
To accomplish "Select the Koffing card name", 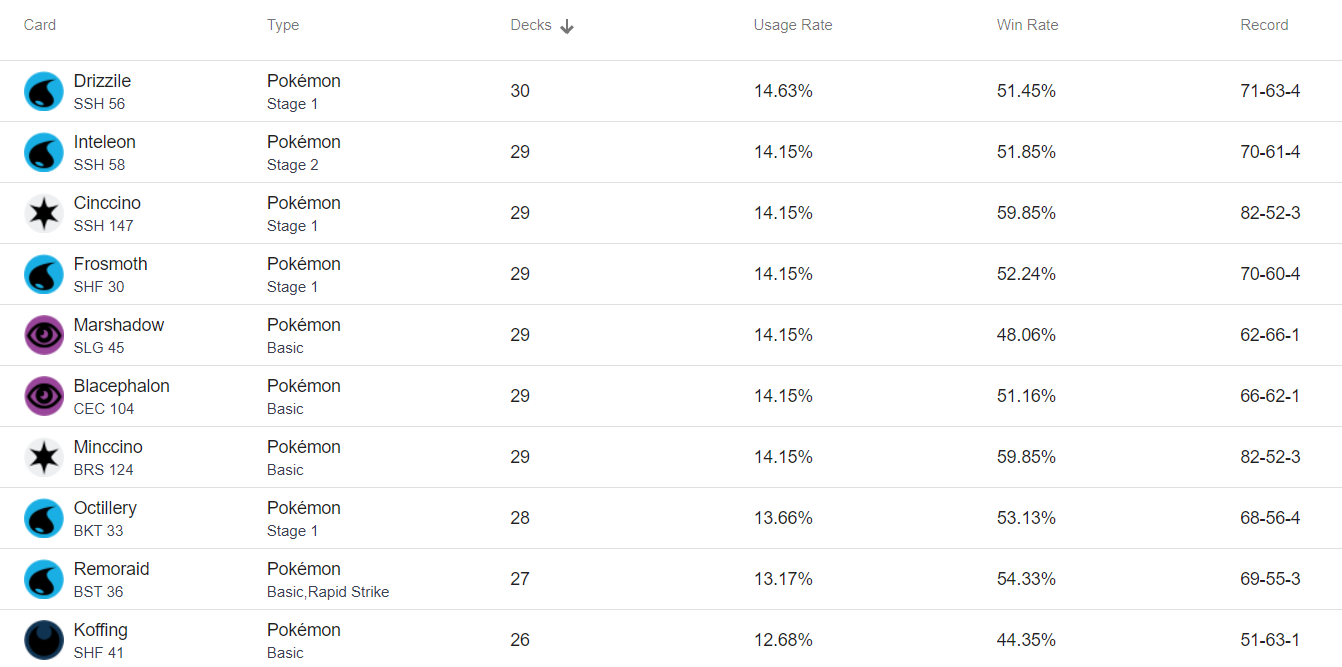I will click(100, 630).
